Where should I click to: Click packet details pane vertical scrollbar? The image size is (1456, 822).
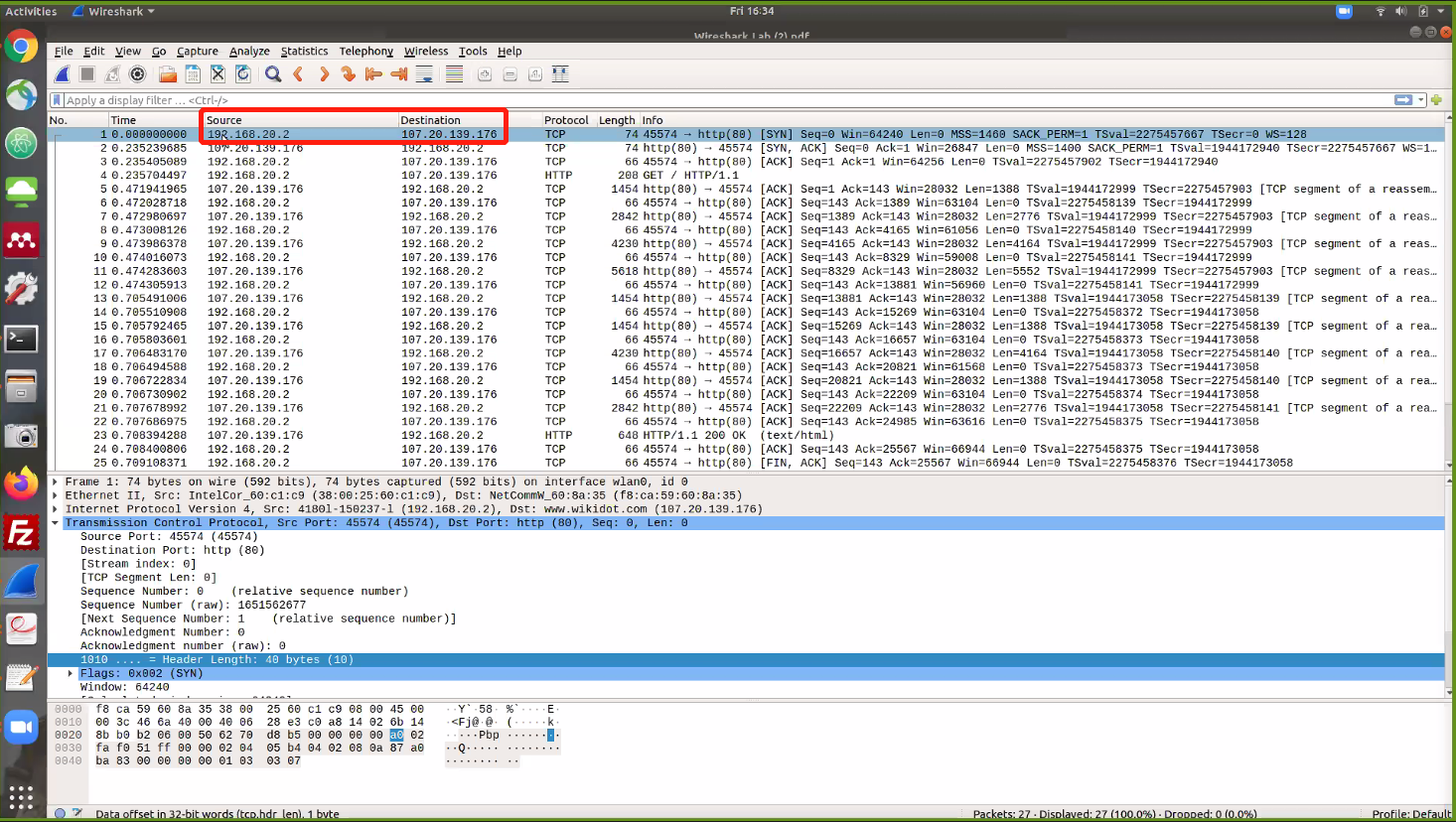1450,586
